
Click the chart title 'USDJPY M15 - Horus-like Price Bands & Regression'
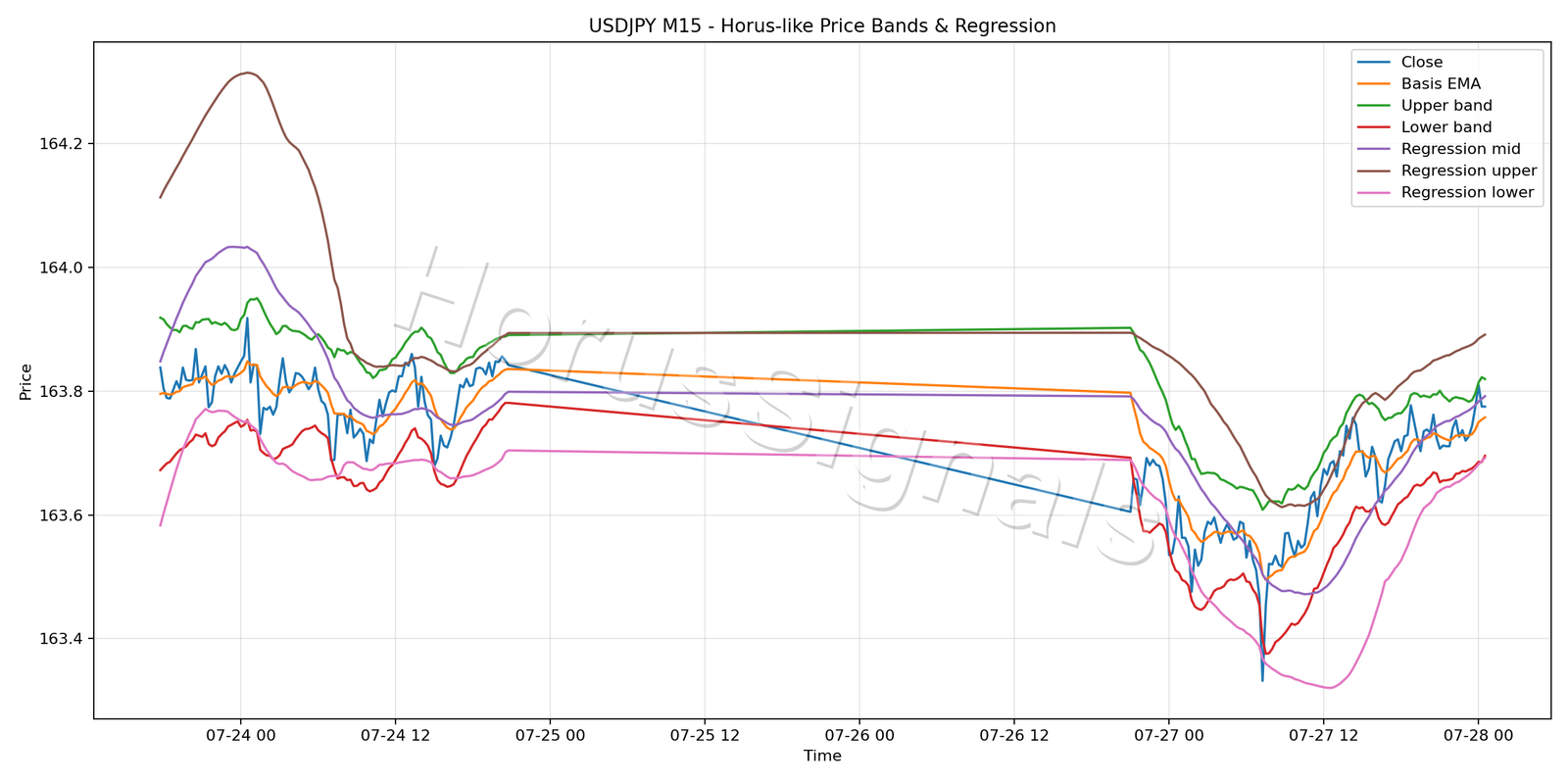822,26
